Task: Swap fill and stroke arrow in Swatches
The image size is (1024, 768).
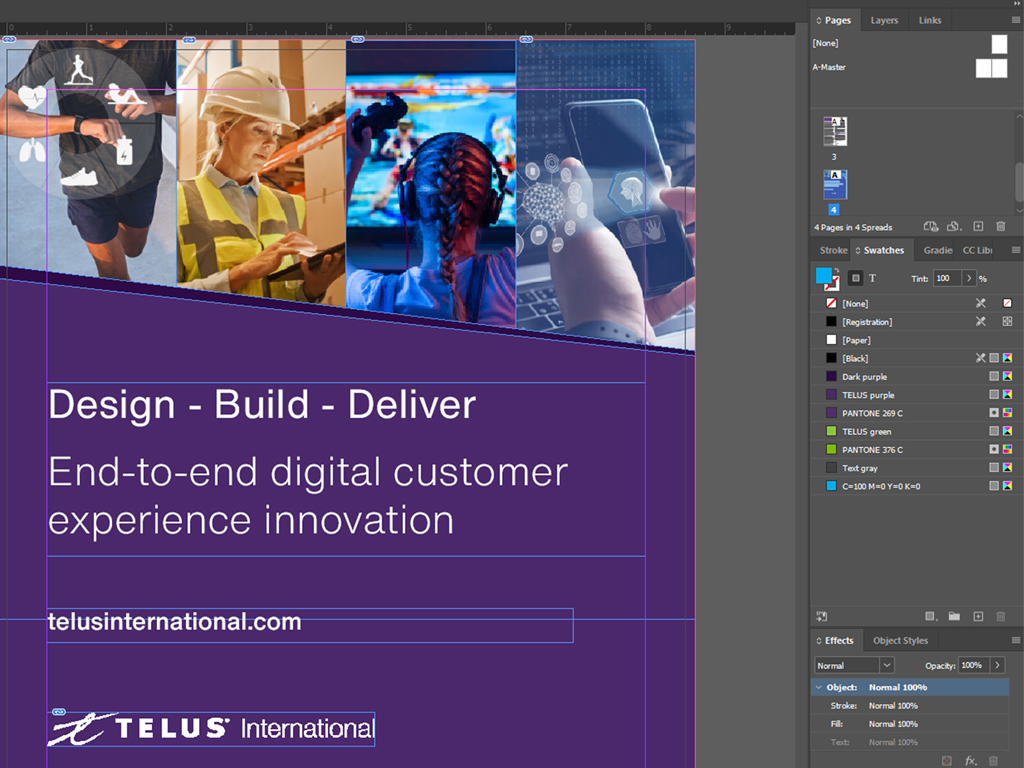Action: 837,270
